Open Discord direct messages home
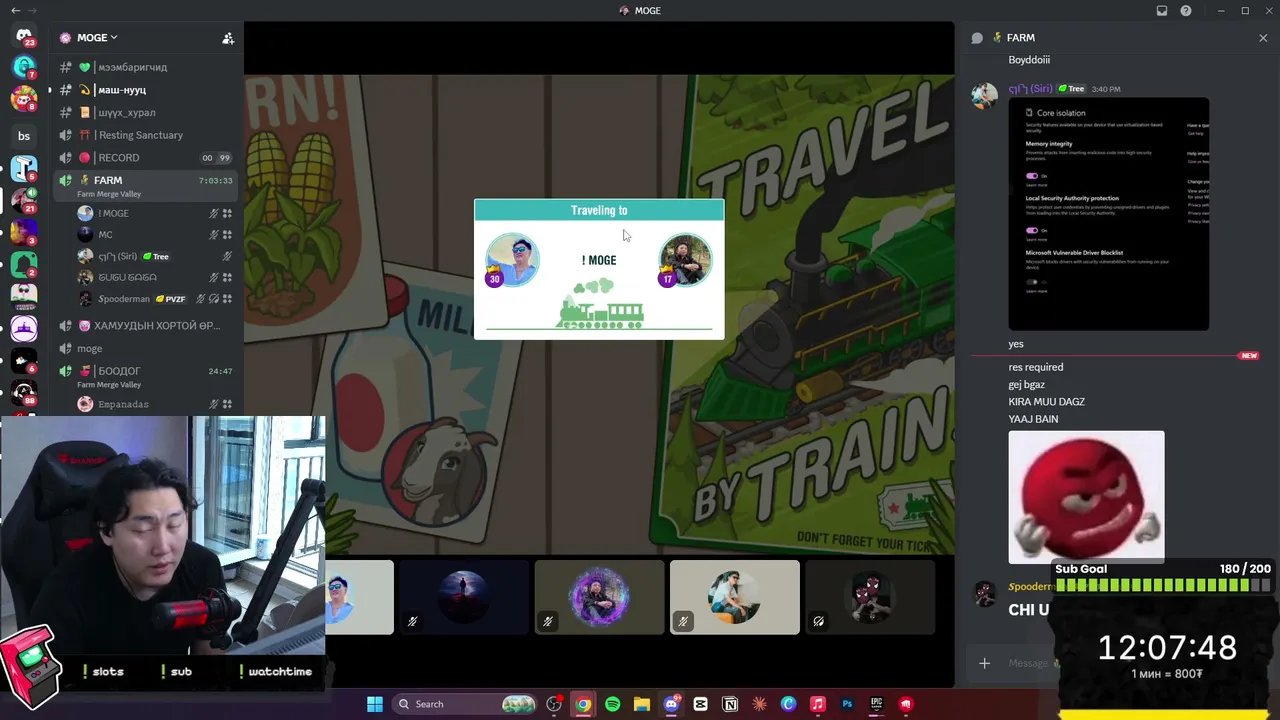The width and height of the screenshot is (1280, 720). pyautogui.click(x=24, y=37)
